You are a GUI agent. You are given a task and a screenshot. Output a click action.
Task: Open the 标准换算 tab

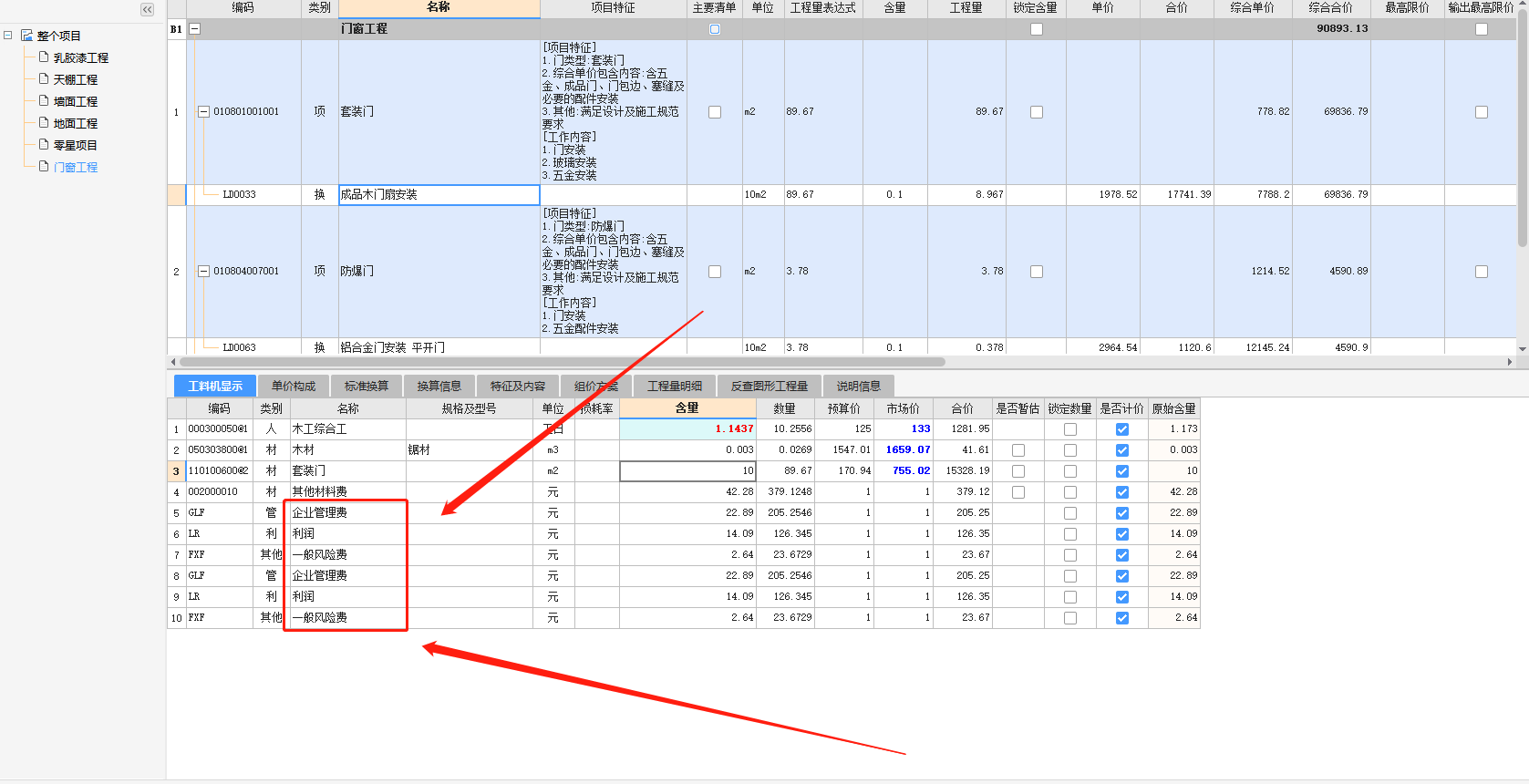[367, 386]
